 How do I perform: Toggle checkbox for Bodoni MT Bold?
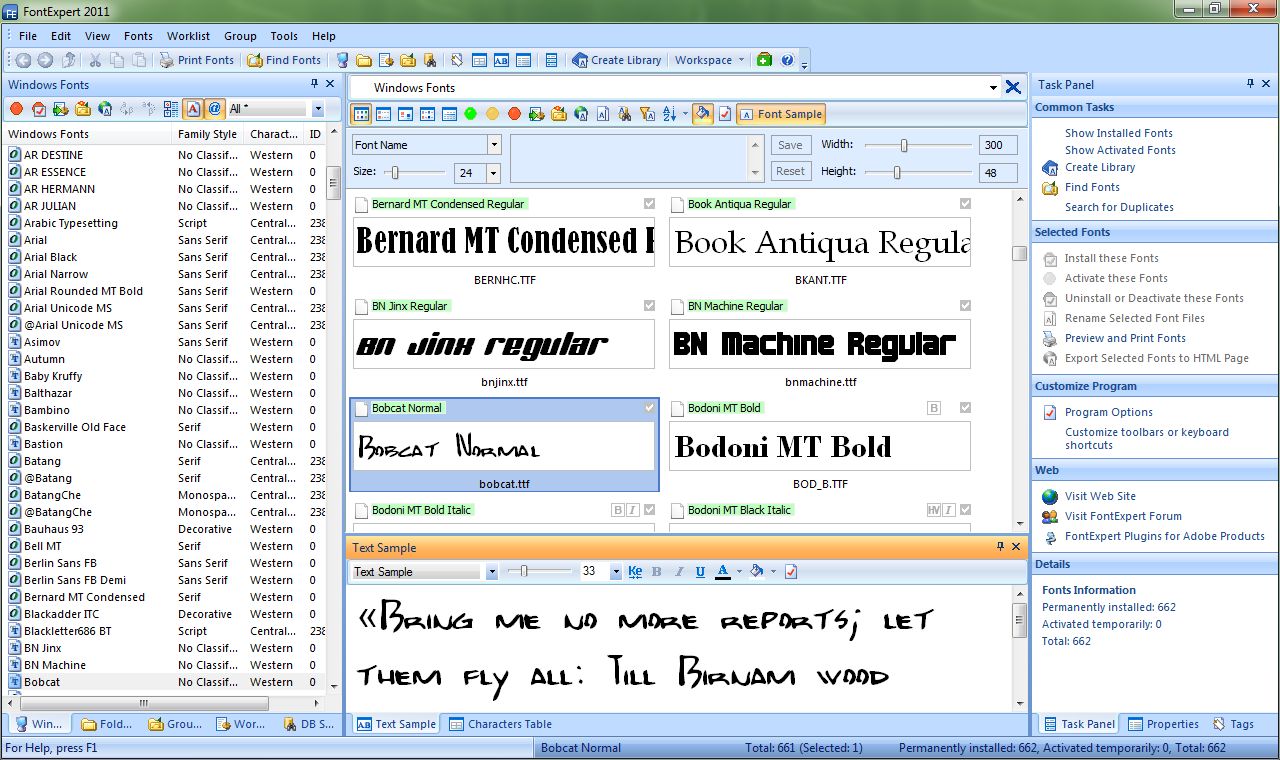pos(965,408)
